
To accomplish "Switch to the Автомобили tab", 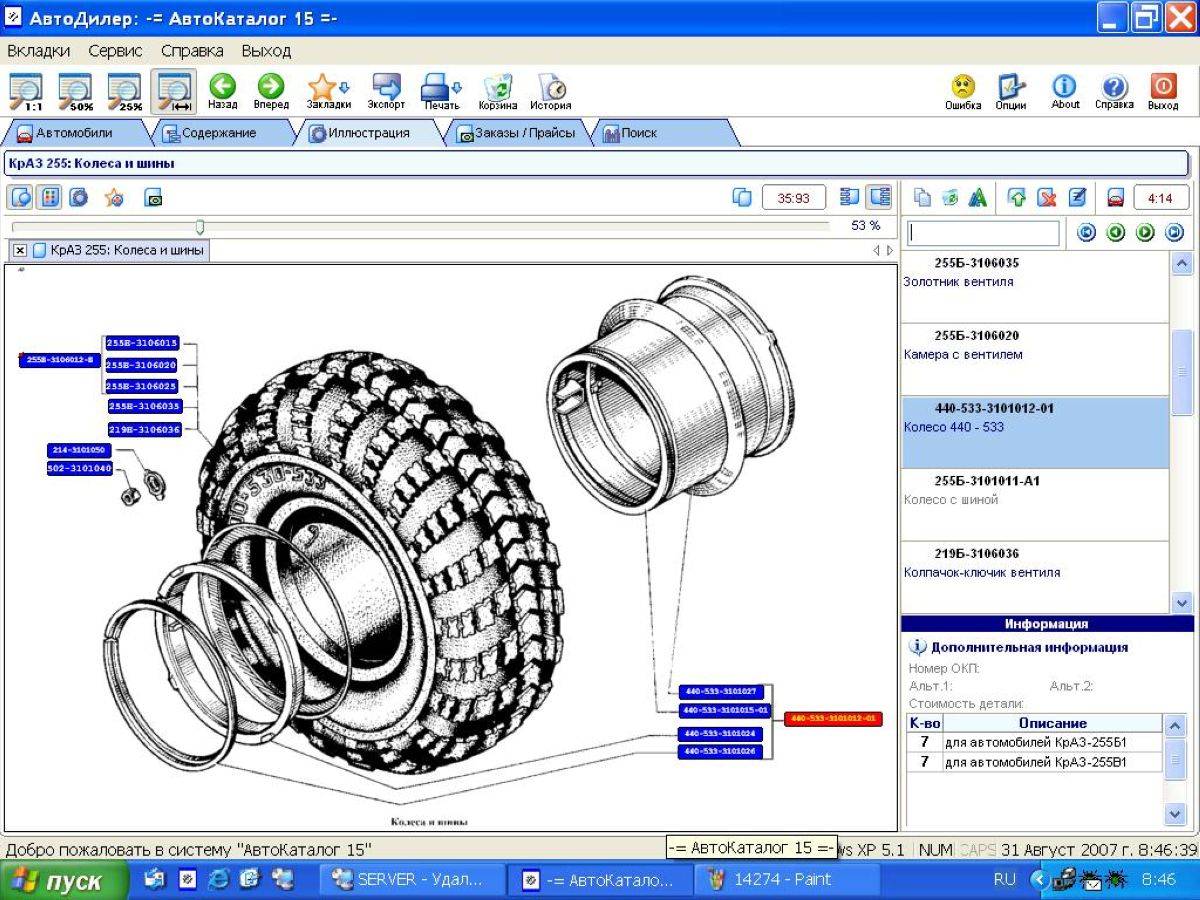I will click(x=74, y=133).
